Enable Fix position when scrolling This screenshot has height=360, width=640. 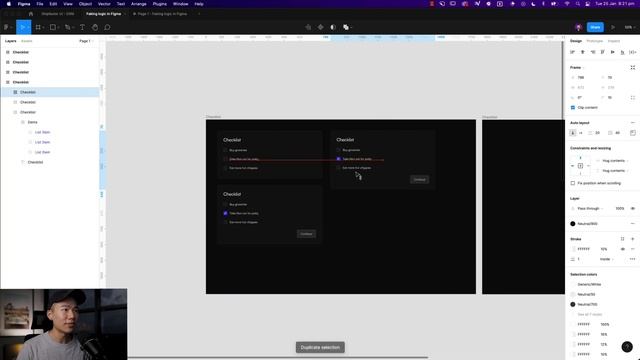click(573, 183)
